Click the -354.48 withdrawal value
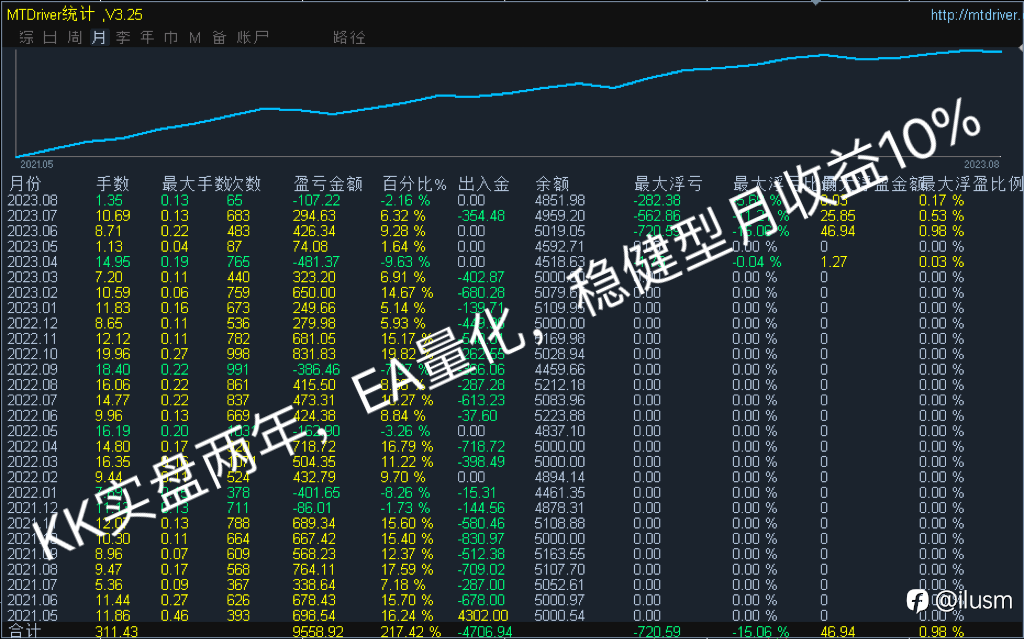Screen dimensions: 1024x639 481,216
